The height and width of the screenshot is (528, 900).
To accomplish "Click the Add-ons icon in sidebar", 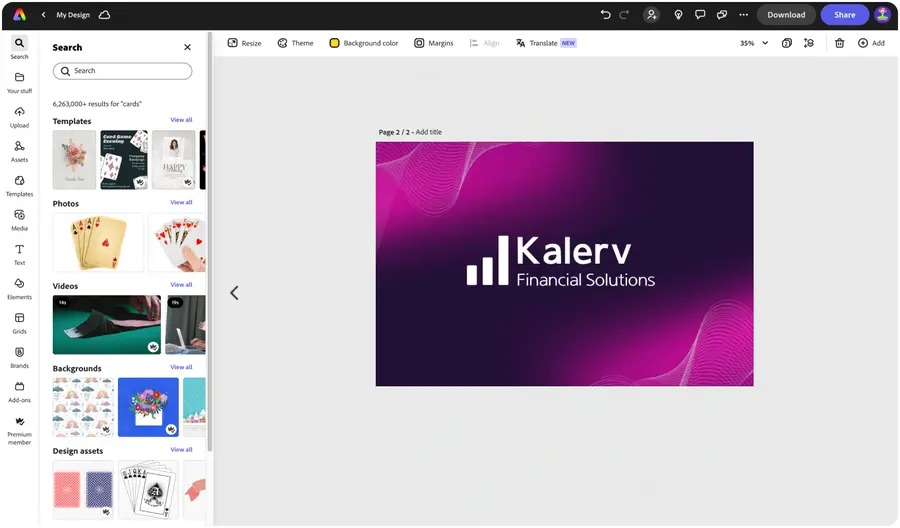I will [x=20, y=387].
